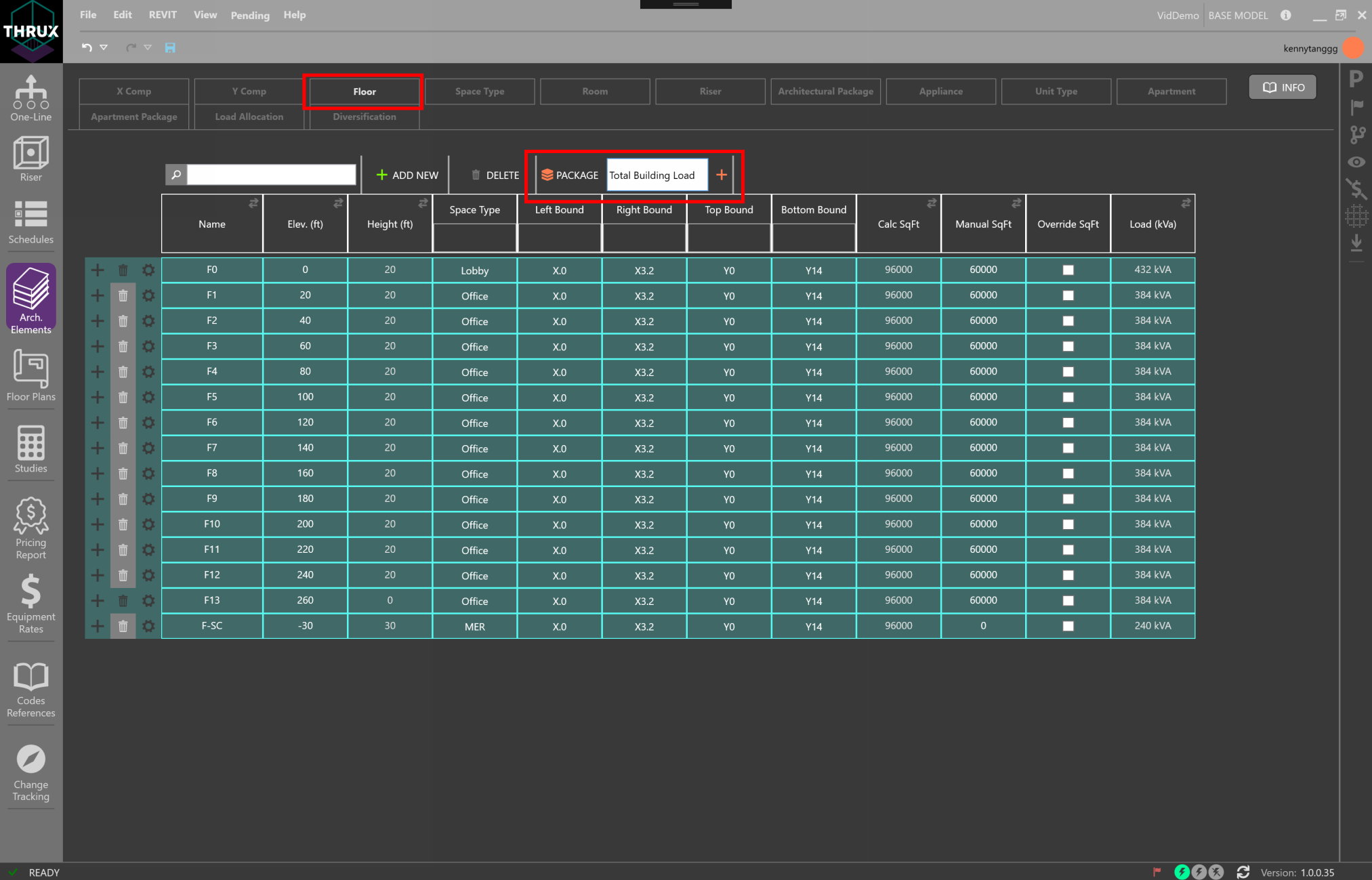Click the trash icon for row F5

pyautogui.click(x=123, y=397)
